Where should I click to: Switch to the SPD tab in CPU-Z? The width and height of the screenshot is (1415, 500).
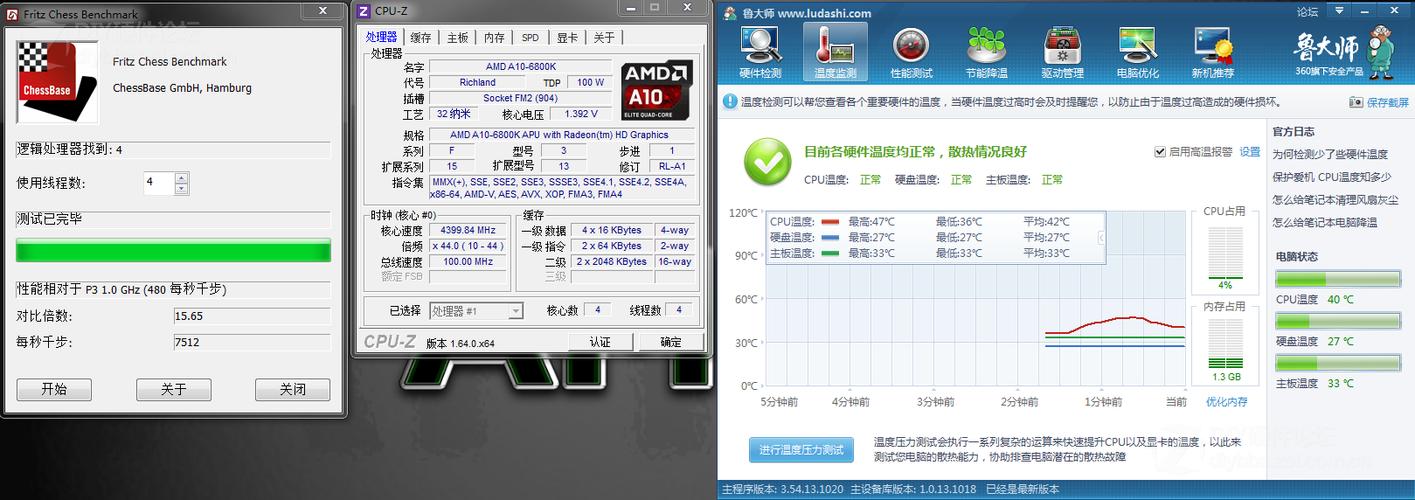530,37
